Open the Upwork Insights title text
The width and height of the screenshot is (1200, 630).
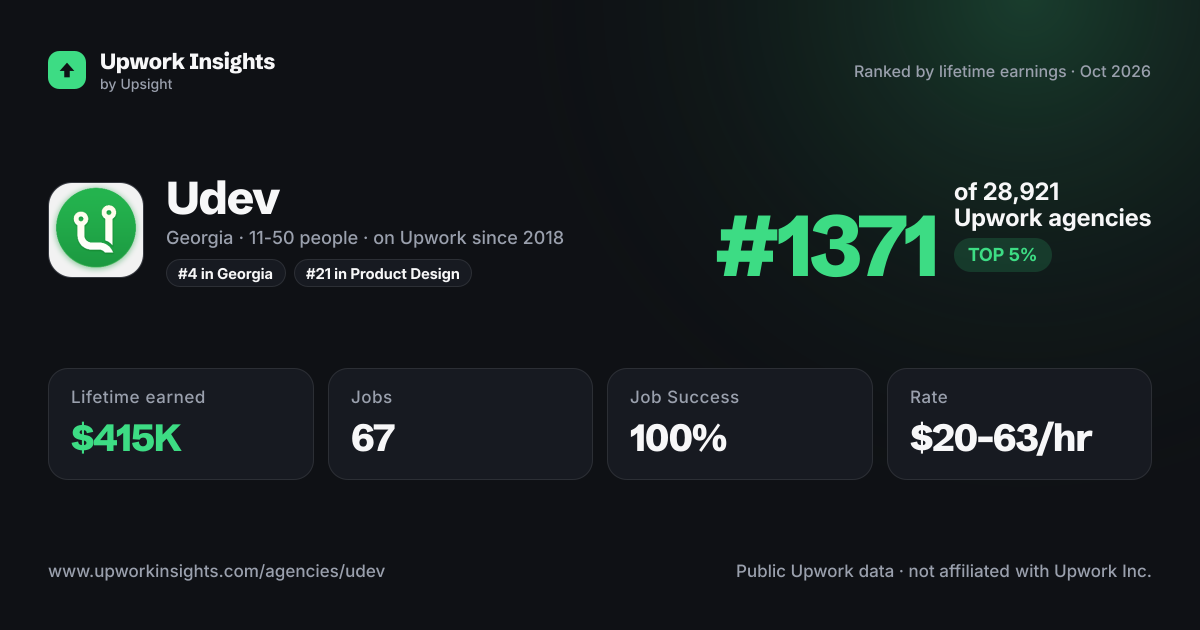point(187,61)
